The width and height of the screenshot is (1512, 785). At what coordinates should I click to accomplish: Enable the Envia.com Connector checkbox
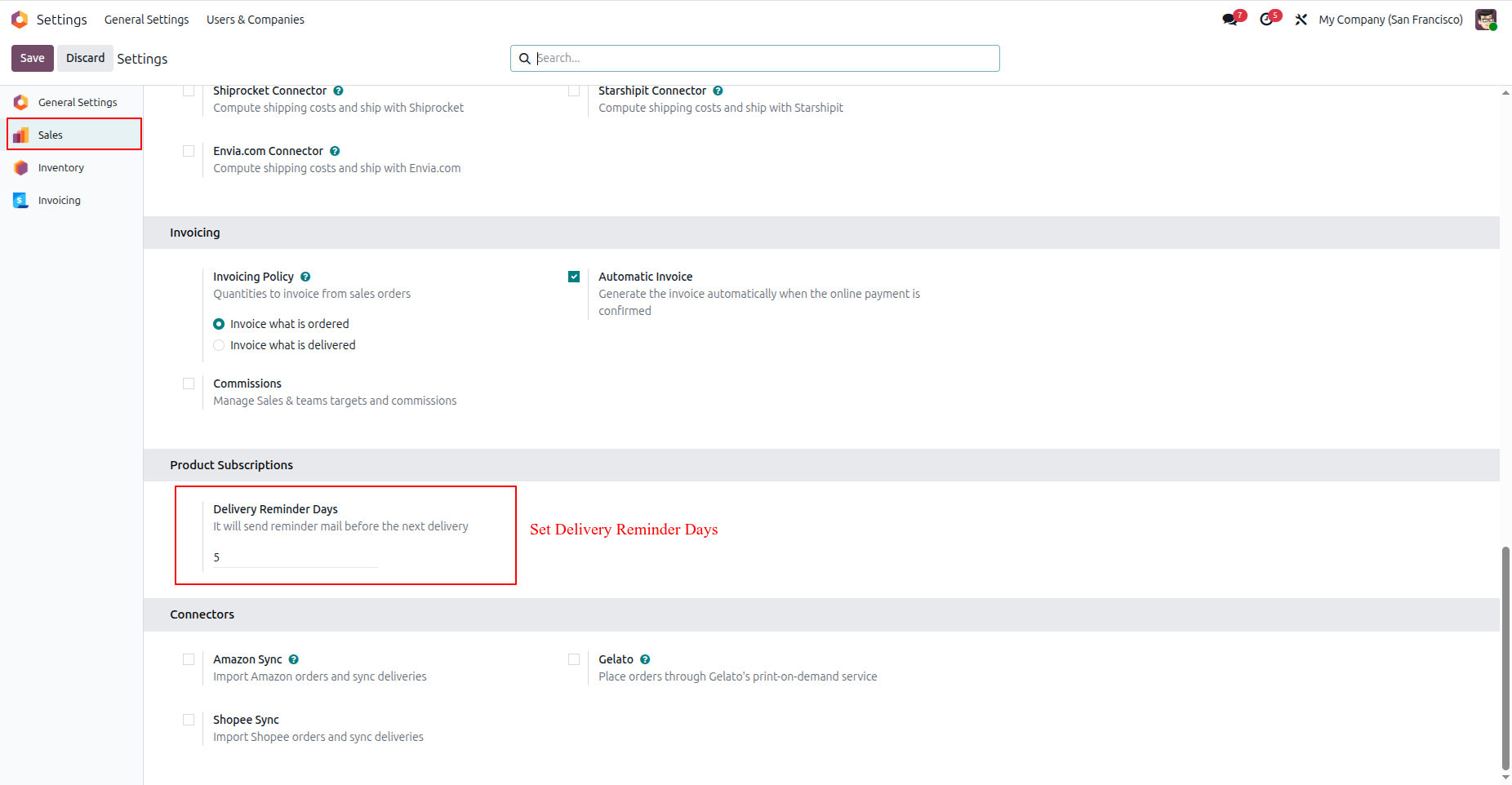pyautogui.click(x=189, y=151)
